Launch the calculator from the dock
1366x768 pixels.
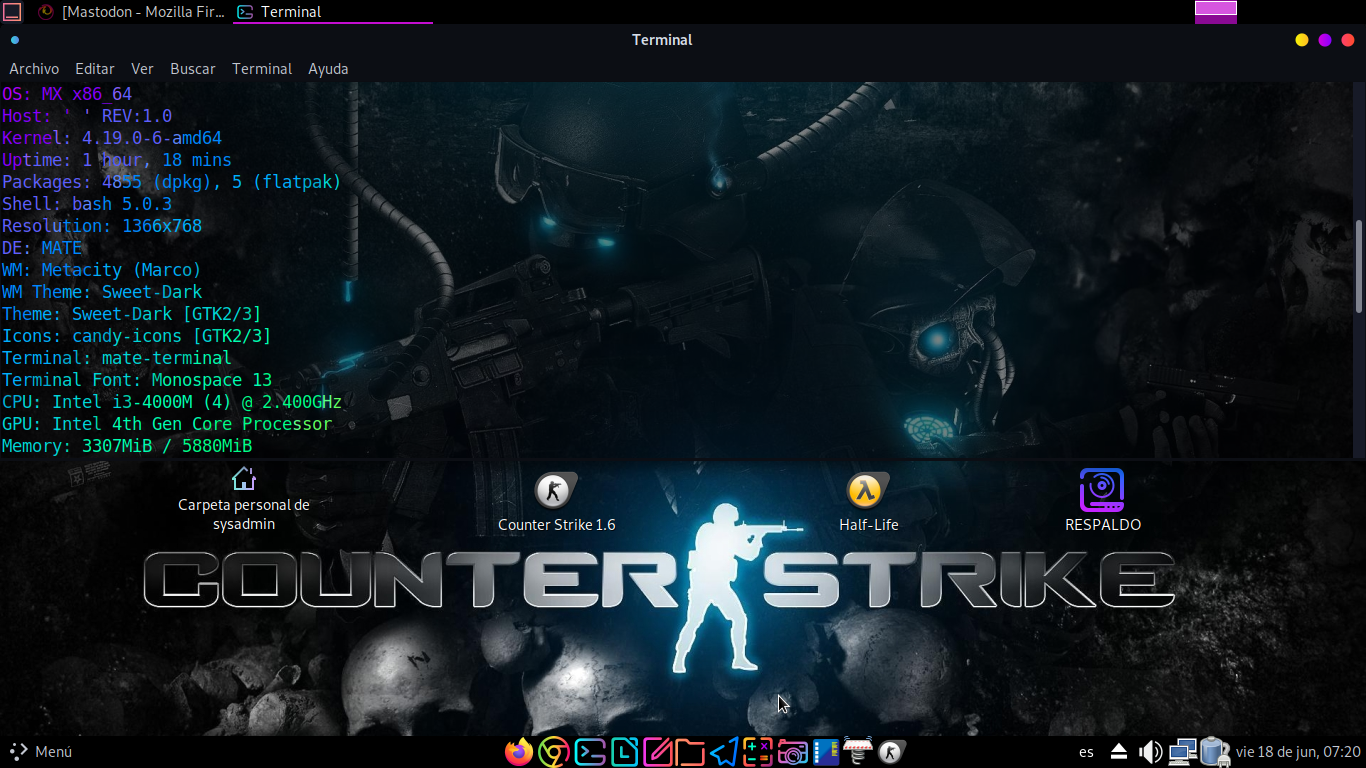(758, 752)
